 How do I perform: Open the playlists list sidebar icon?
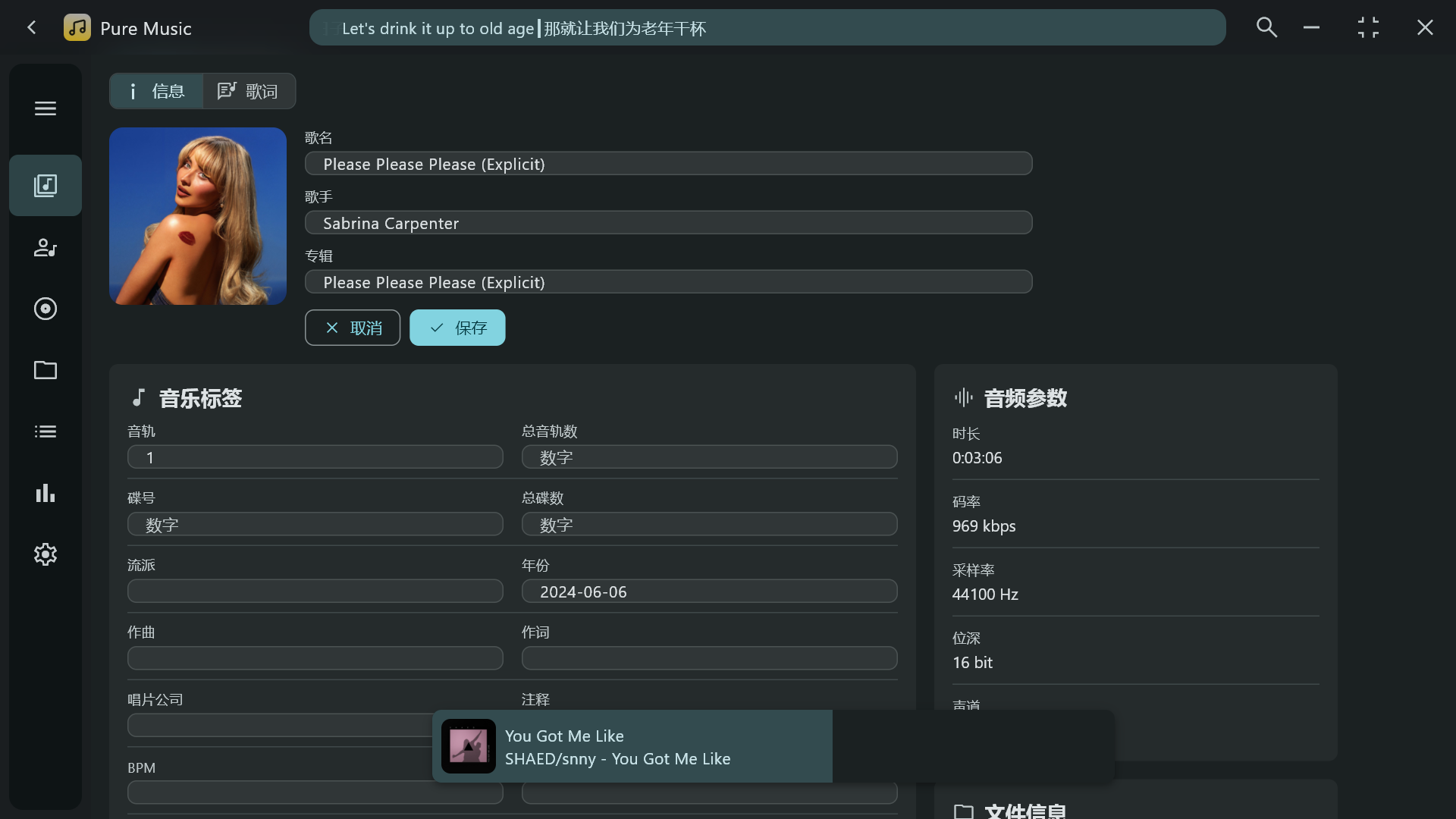(45, 431)
